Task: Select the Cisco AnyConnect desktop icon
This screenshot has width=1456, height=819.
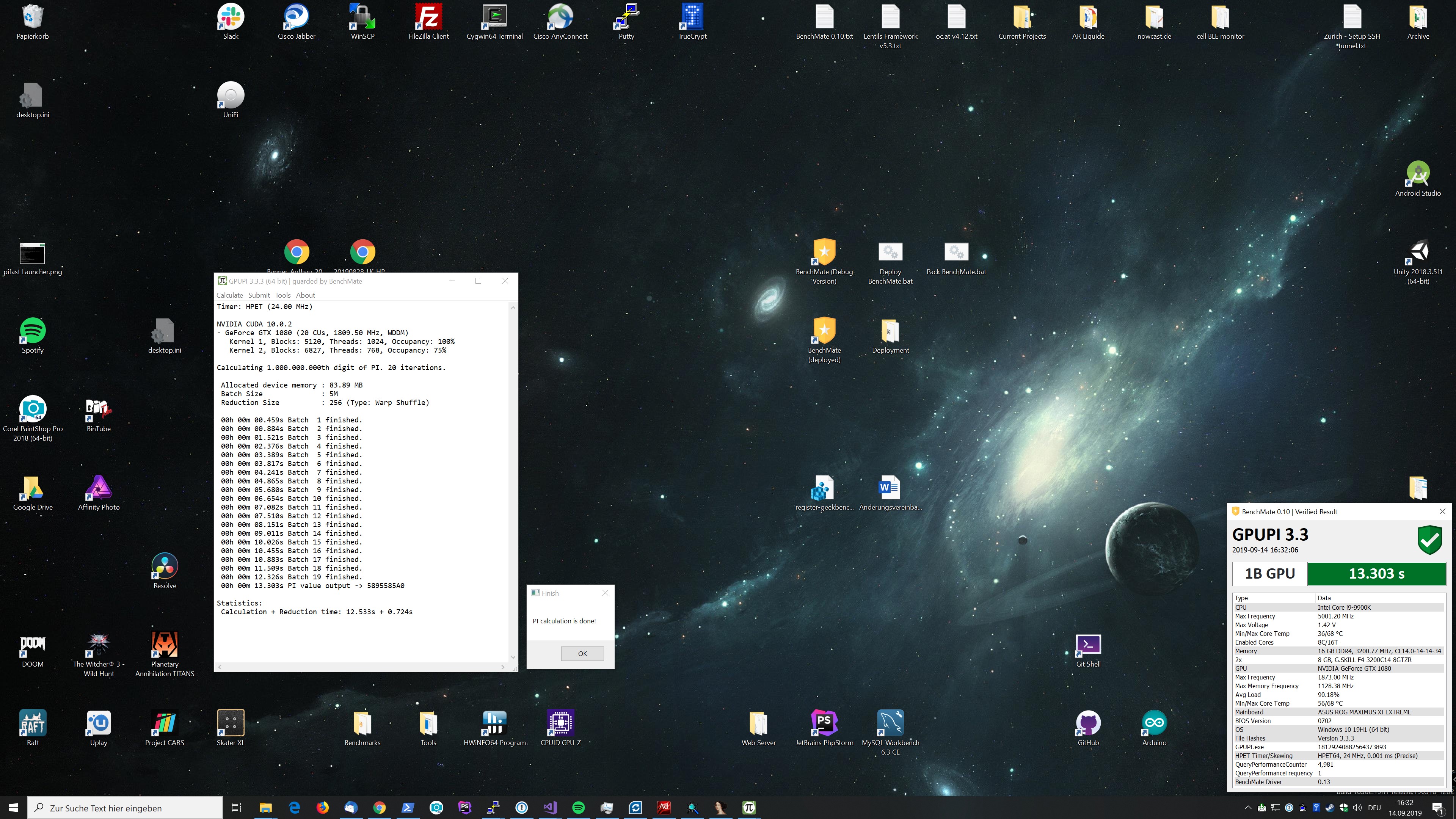Action: tap(560, 22)
